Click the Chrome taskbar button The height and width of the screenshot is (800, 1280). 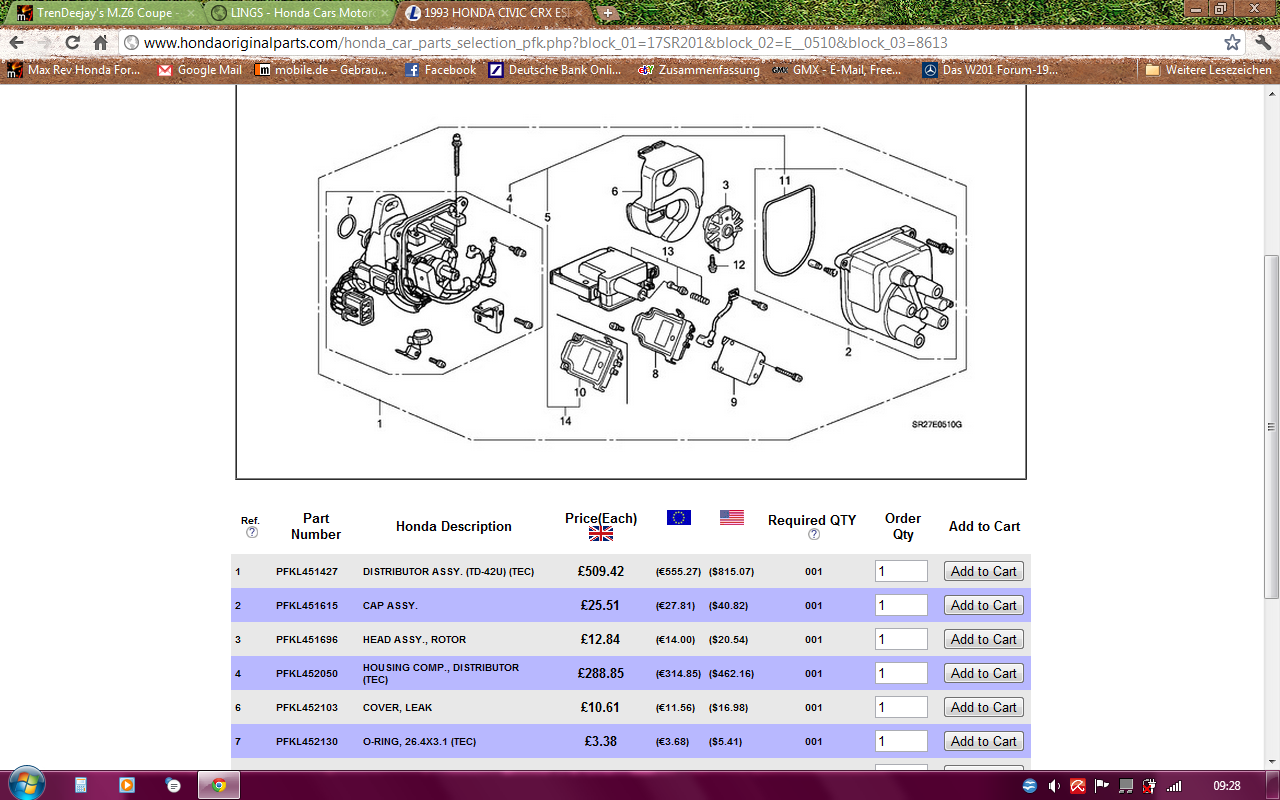219,785
